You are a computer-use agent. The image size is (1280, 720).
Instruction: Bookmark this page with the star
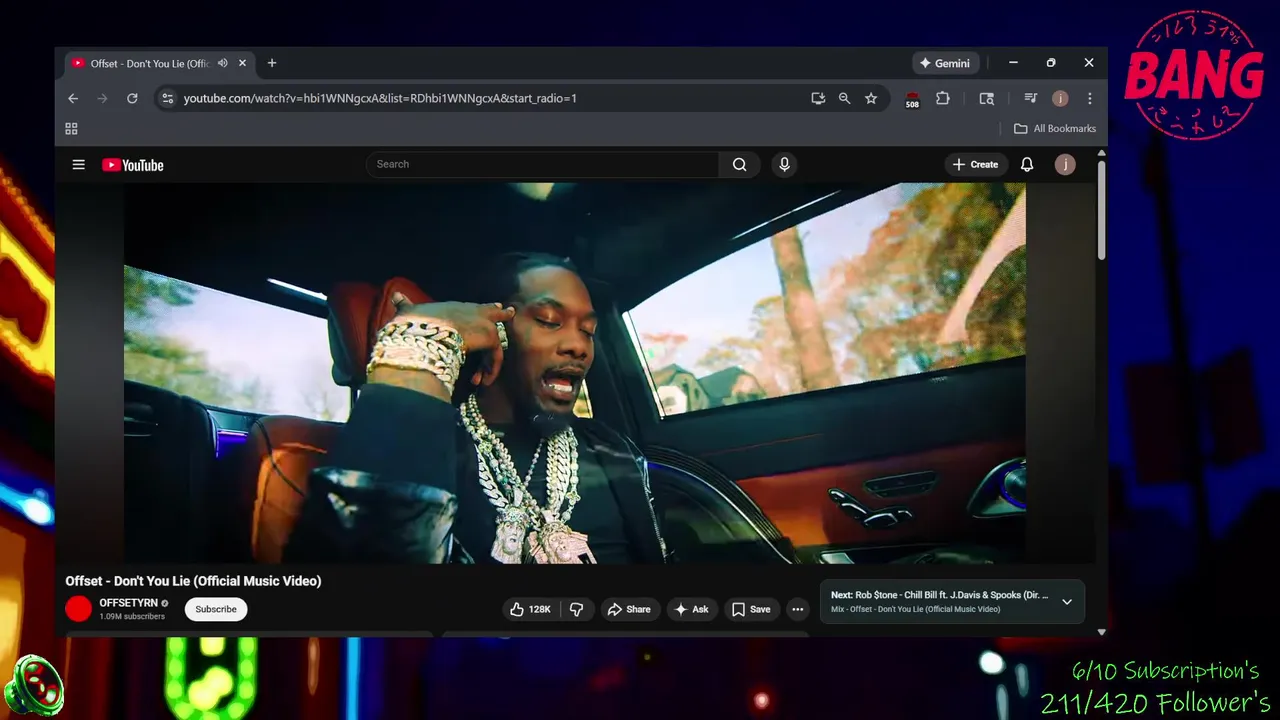[871, 98]
